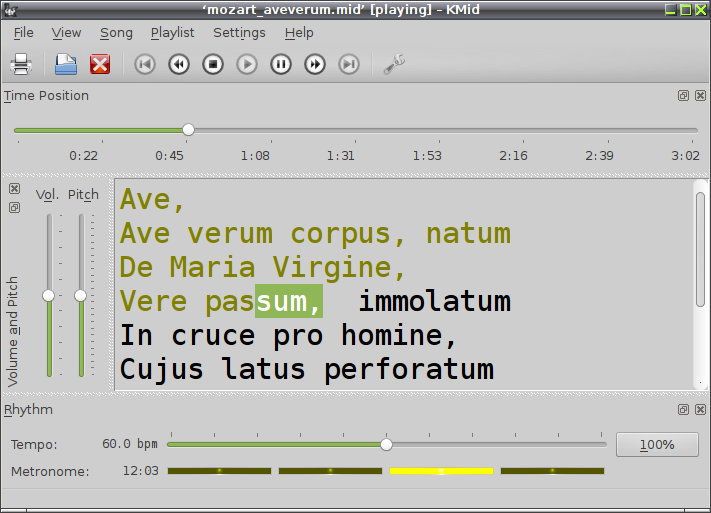Click the time position slider handle
Image resolution: width=711 pixels, height=513 pixels.
(x=189, y=130)
